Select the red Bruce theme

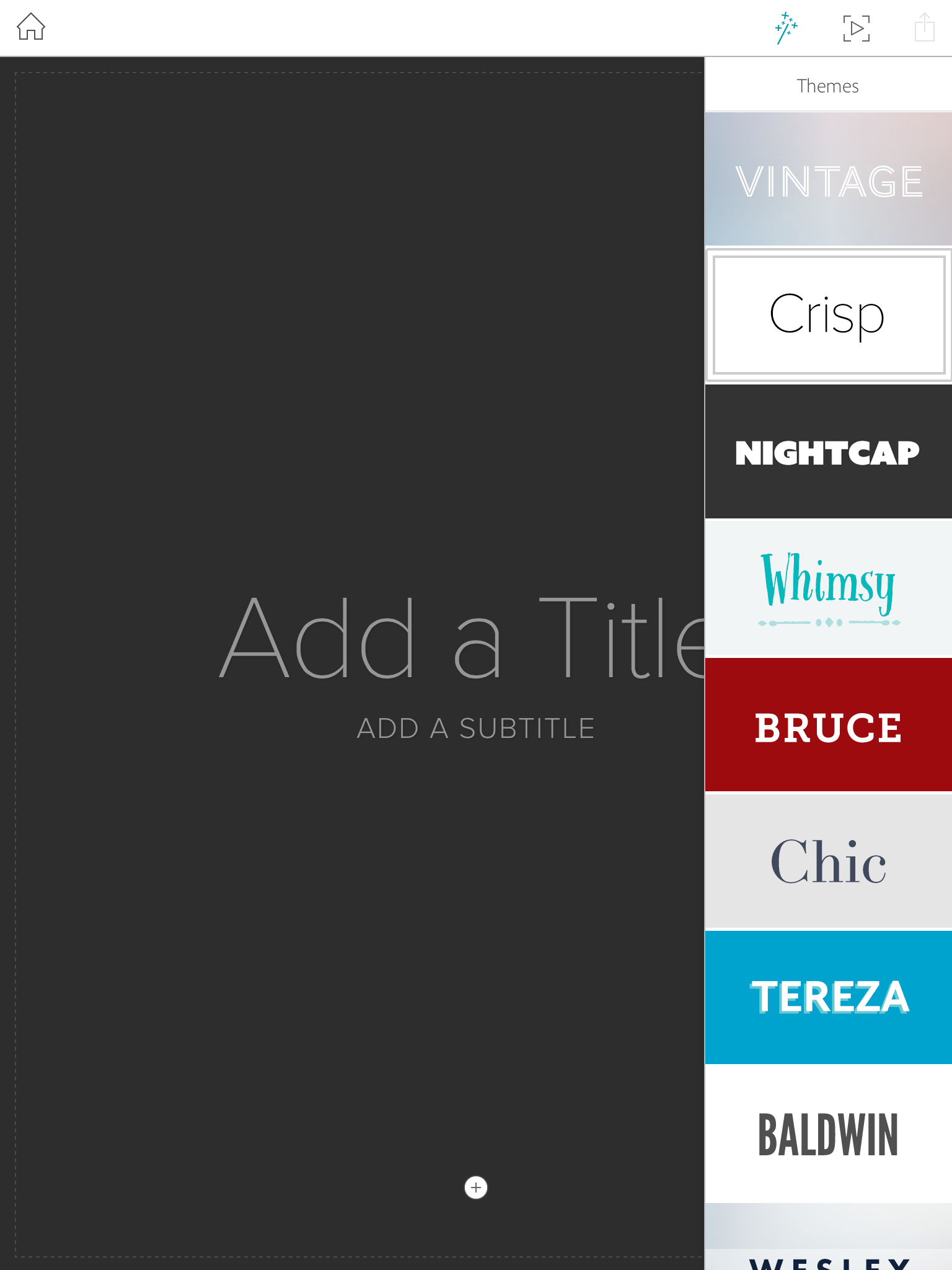pos(829,724)
